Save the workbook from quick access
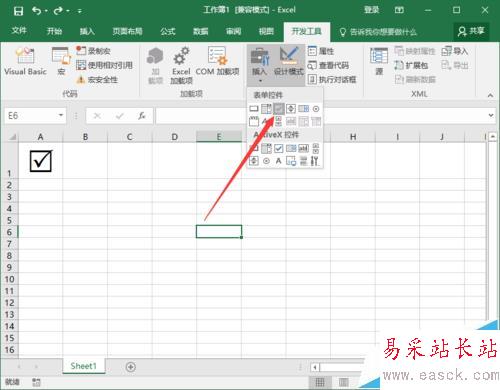The image size is (500, 390). pos(18,11)
